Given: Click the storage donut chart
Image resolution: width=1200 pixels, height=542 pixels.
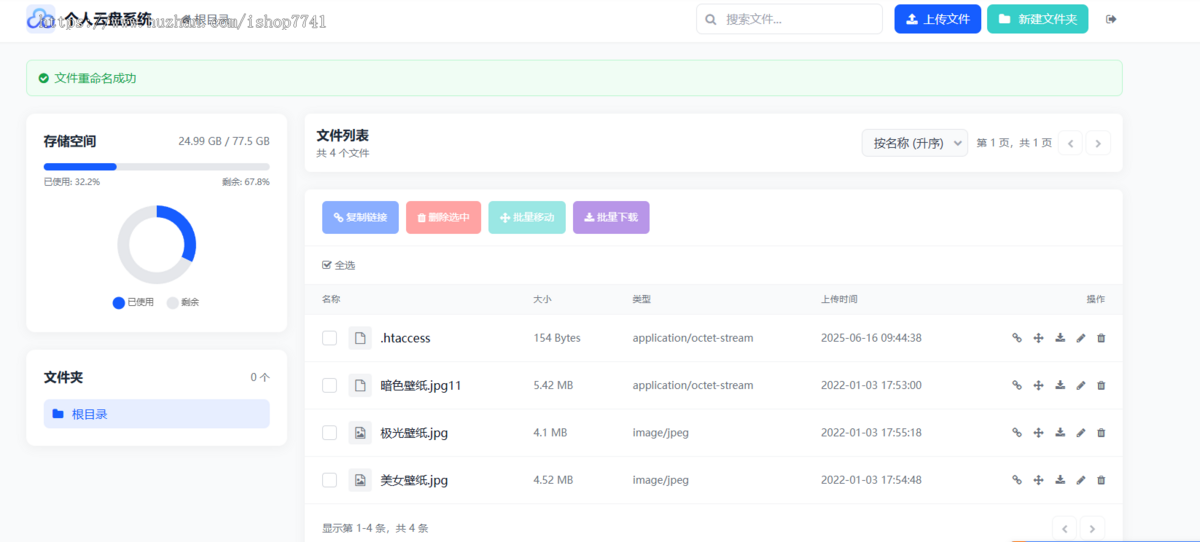Looking at the screenshot, I should 157,245.
